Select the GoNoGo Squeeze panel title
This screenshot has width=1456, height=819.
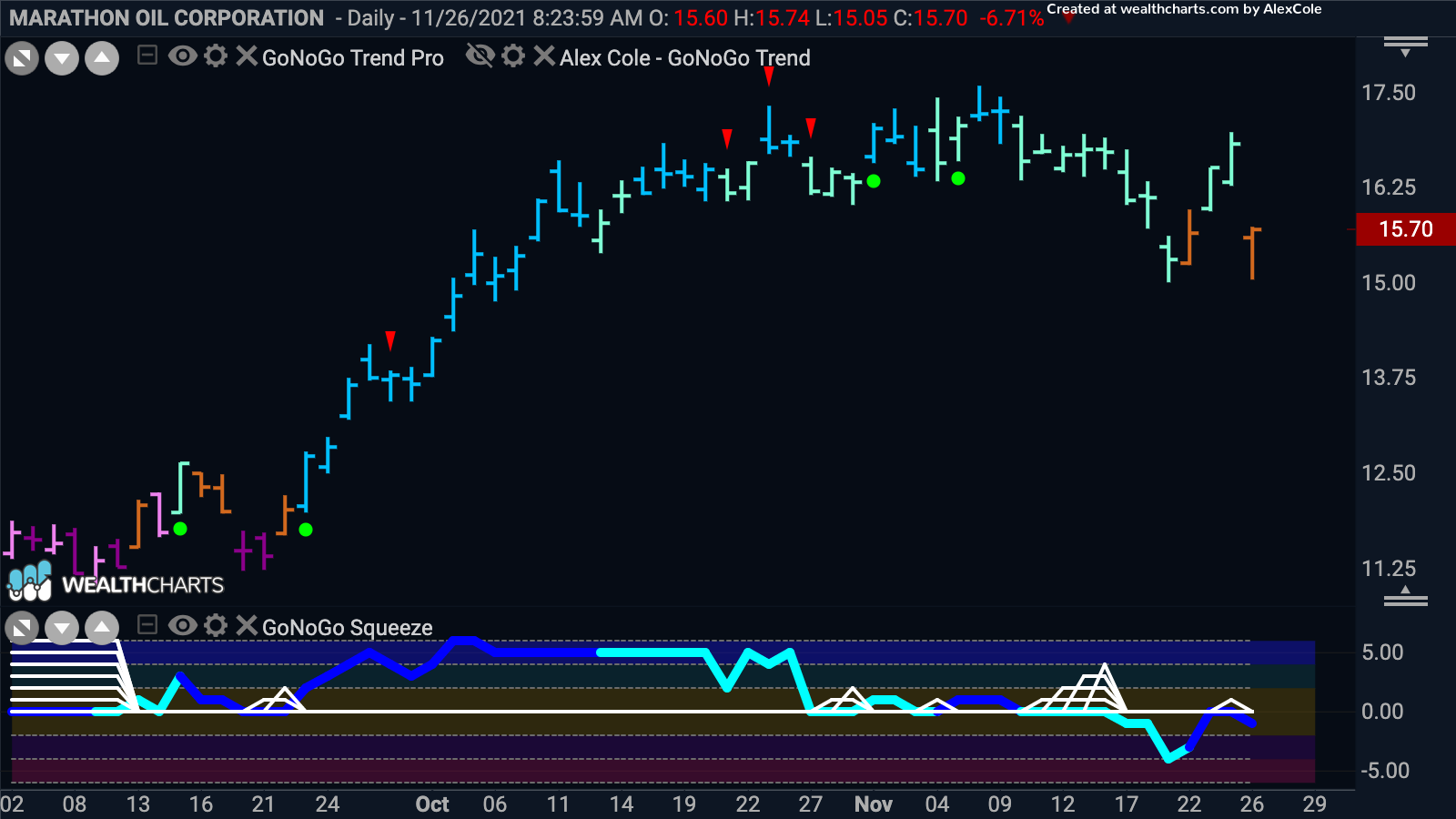point(346,627)
